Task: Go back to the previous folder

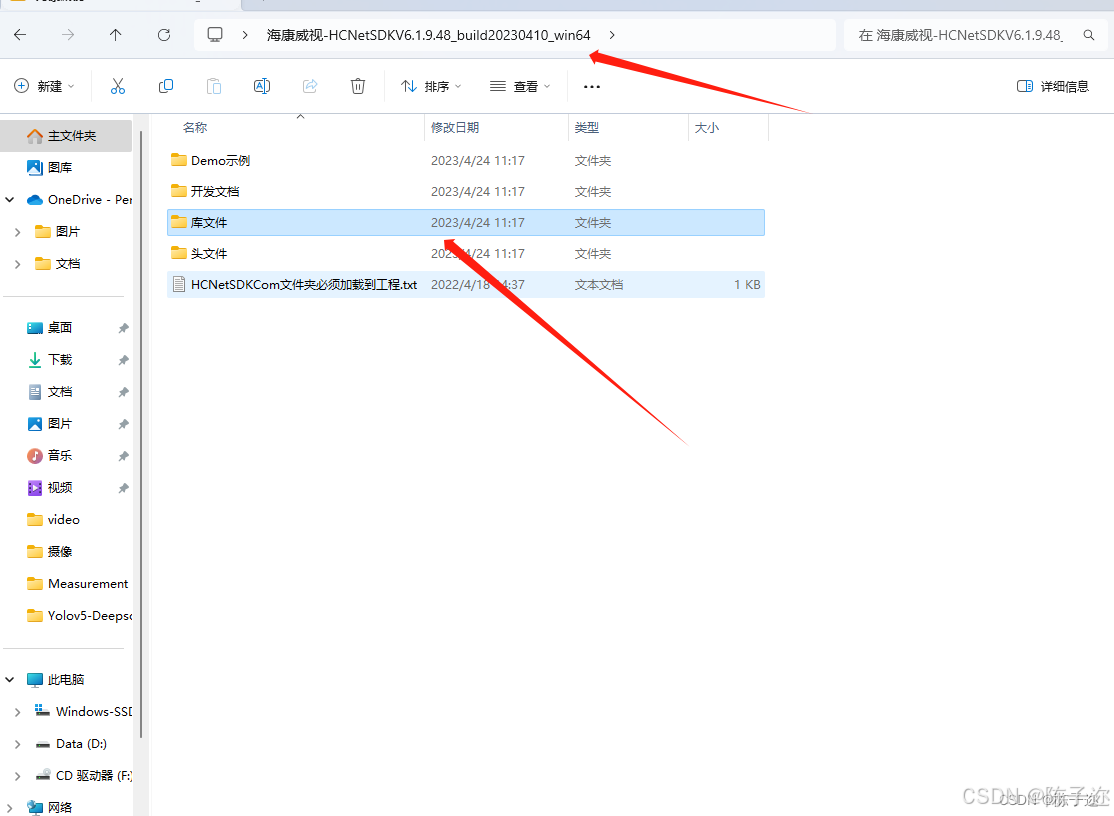Action: pyautogui.click(x=20, y=35)
